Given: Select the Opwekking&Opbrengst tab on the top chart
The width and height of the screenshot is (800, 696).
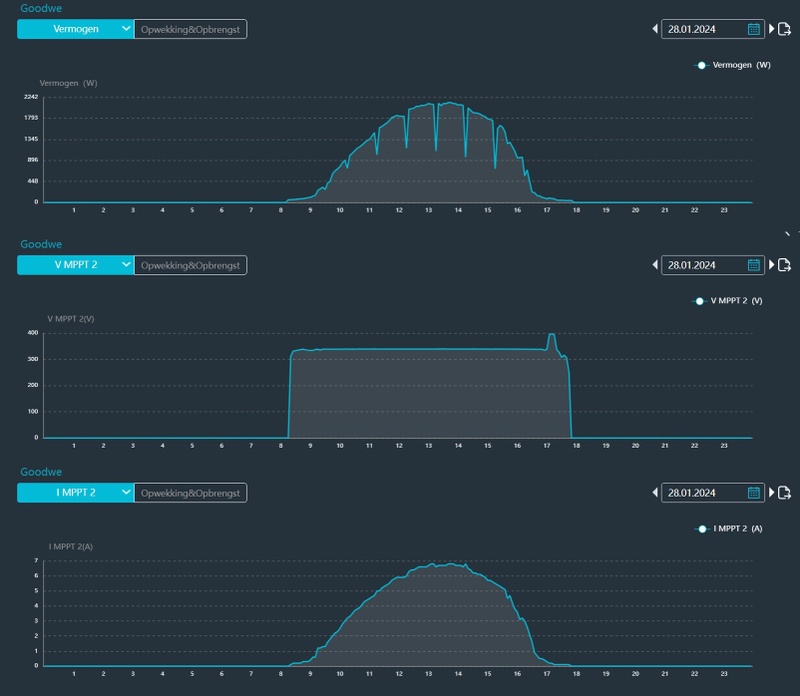Looking at the screenshot, I should pos(189,29).
